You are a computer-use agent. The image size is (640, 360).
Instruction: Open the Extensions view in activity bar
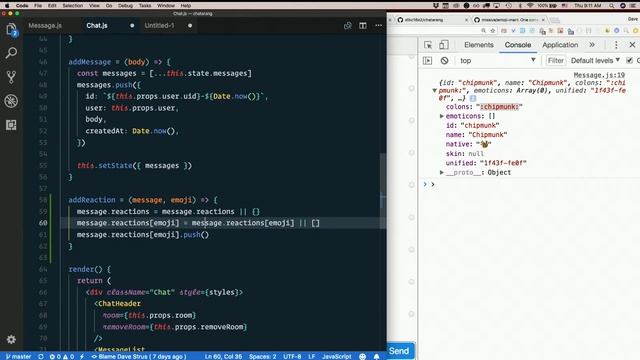coord(11,125)
